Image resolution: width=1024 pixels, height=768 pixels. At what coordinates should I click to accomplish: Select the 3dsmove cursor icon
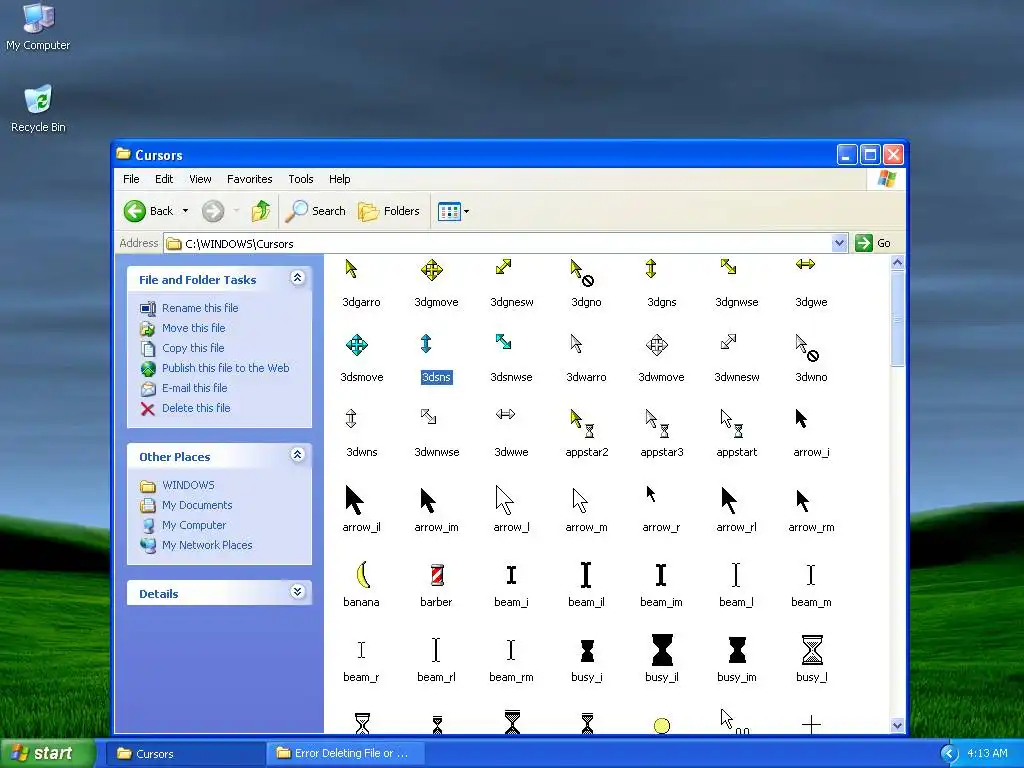pyautogui.click(x=357, y=345)
